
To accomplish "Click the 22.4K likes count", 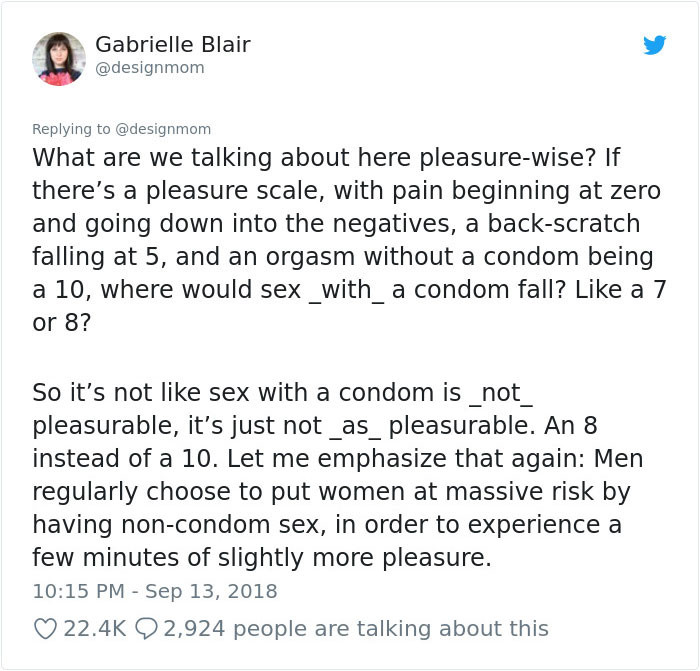I will 94,628.
